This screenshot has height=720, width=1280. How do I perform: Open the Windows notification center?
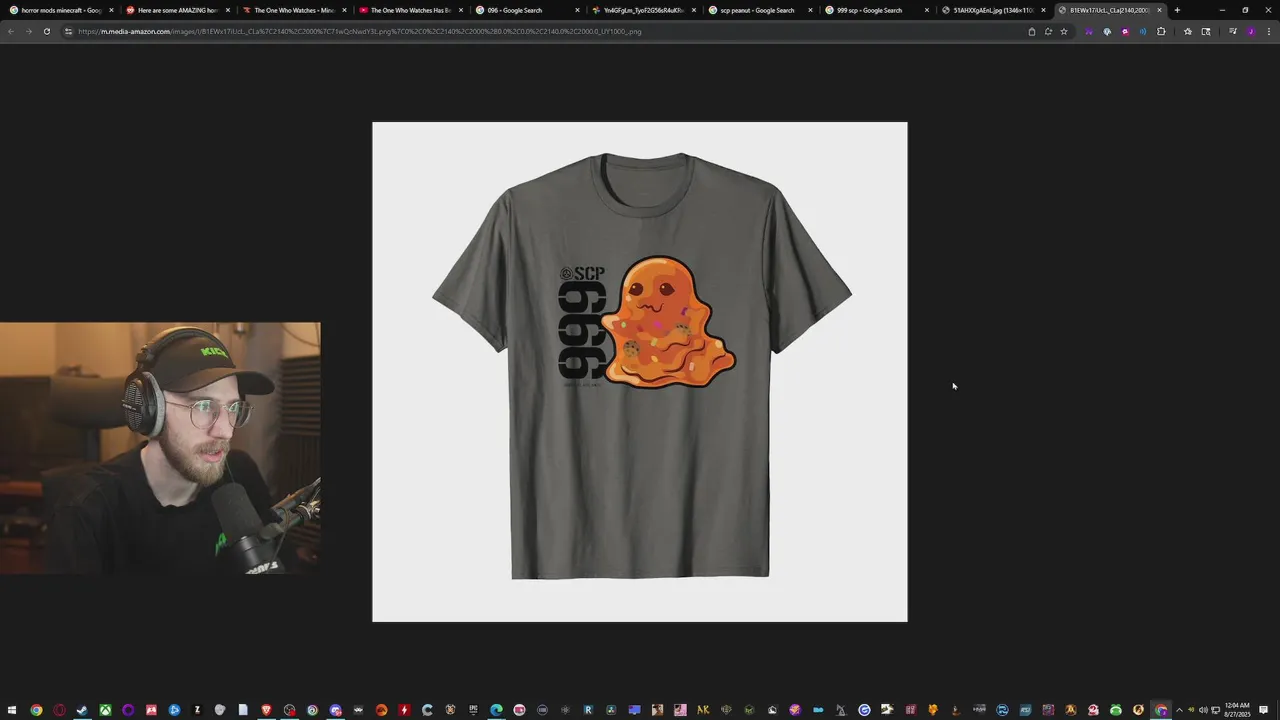coord(1264,710)
